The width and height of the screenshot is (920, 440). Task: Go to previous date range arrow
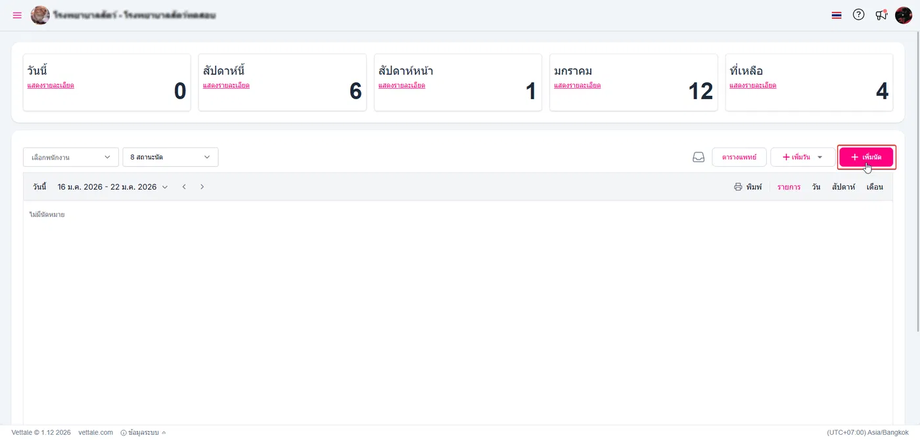(184, 187)
